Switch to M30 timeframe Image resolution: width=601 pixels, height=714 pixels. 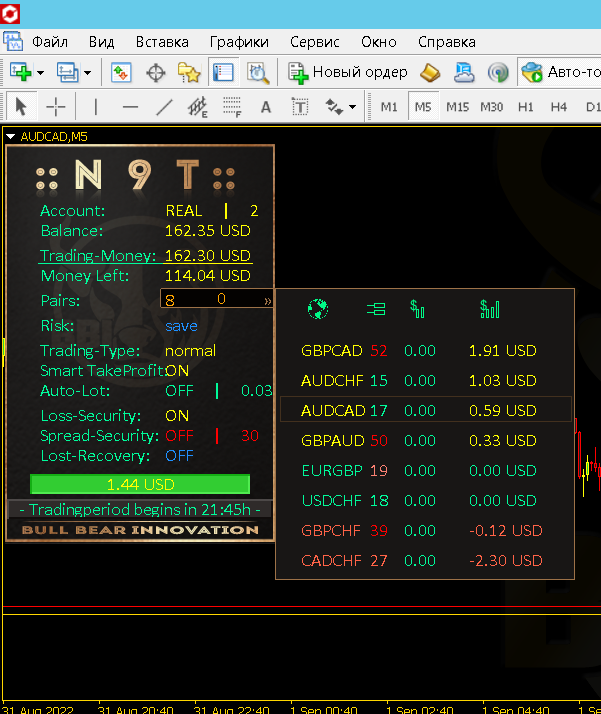coord(491,107)
